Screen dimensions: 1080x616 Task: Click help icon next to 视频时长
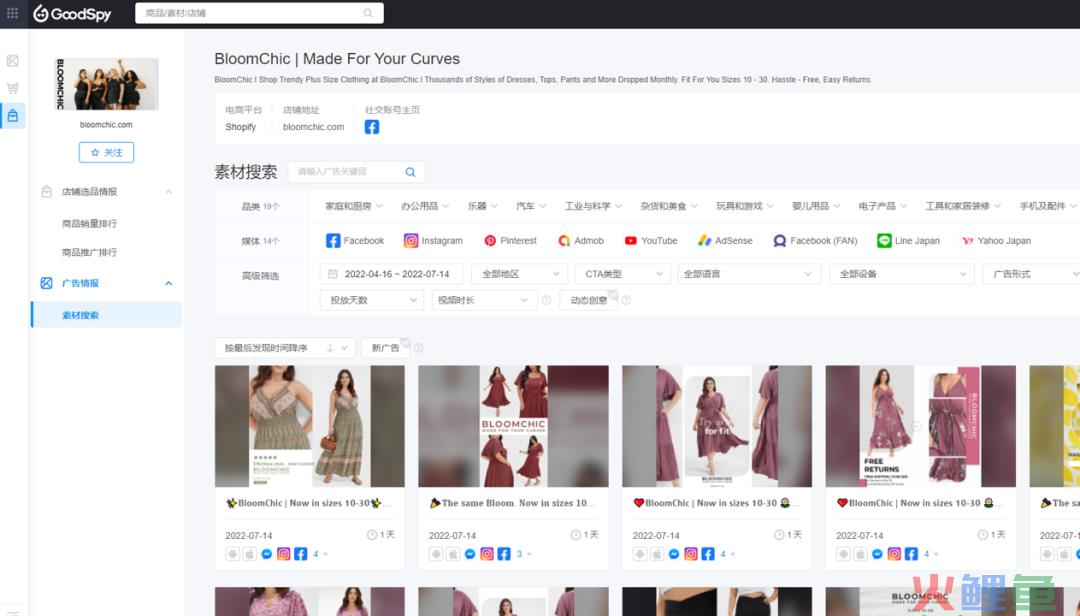[546, 300]
